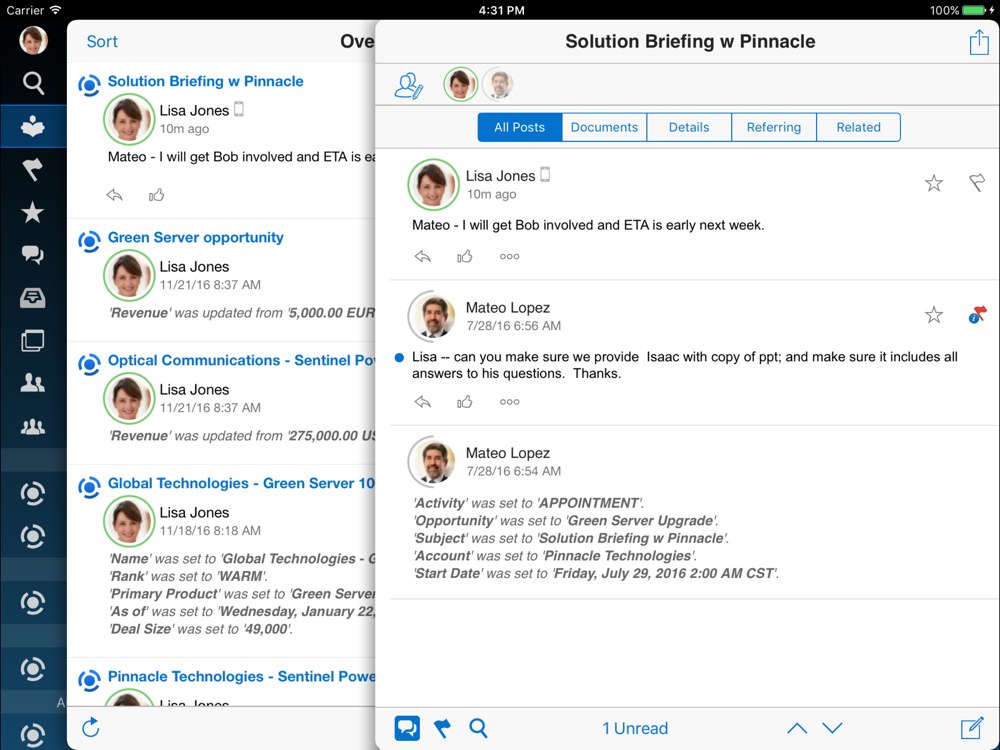Open the Favorites star in the sidebar

33,212
